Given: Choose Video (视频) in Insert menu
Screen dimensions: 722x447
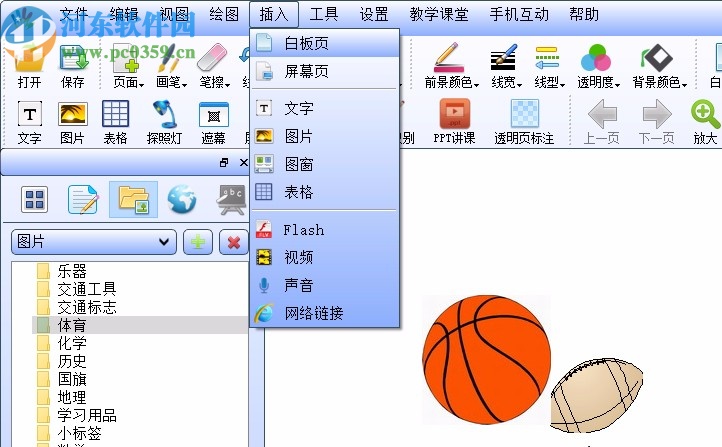Looking at the screenshot, I should pyautogui.click(x=325, y=257).
